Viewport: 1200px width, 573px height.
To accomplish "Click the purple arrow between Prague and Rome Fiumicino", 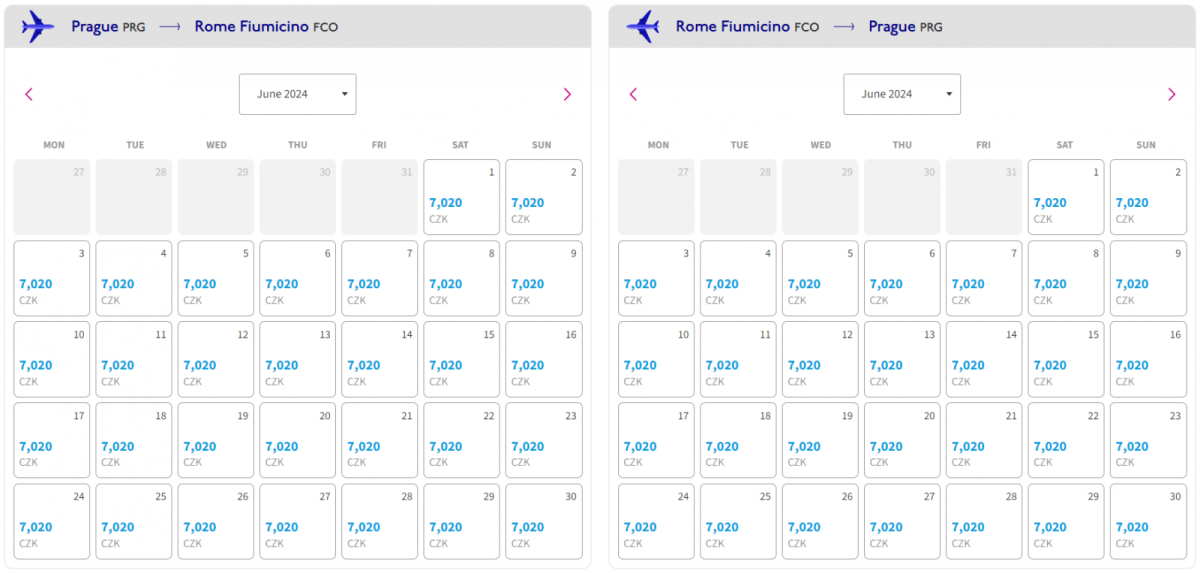I will [170, 27].
